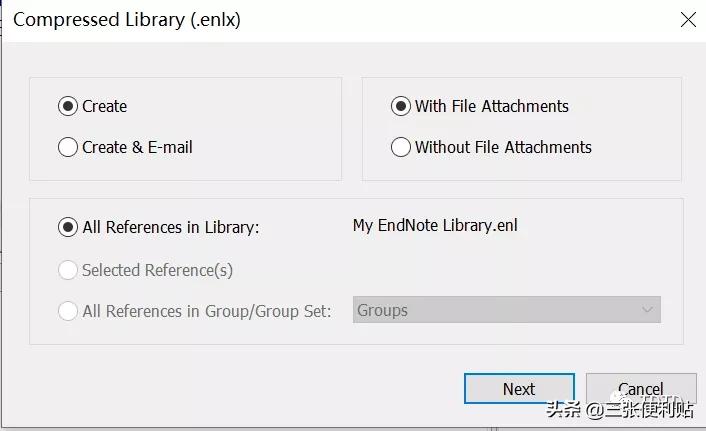Click the "All References in Group/Group Set:" label
Viewport: 706px width, 431px height.
[x=207, y=311]
